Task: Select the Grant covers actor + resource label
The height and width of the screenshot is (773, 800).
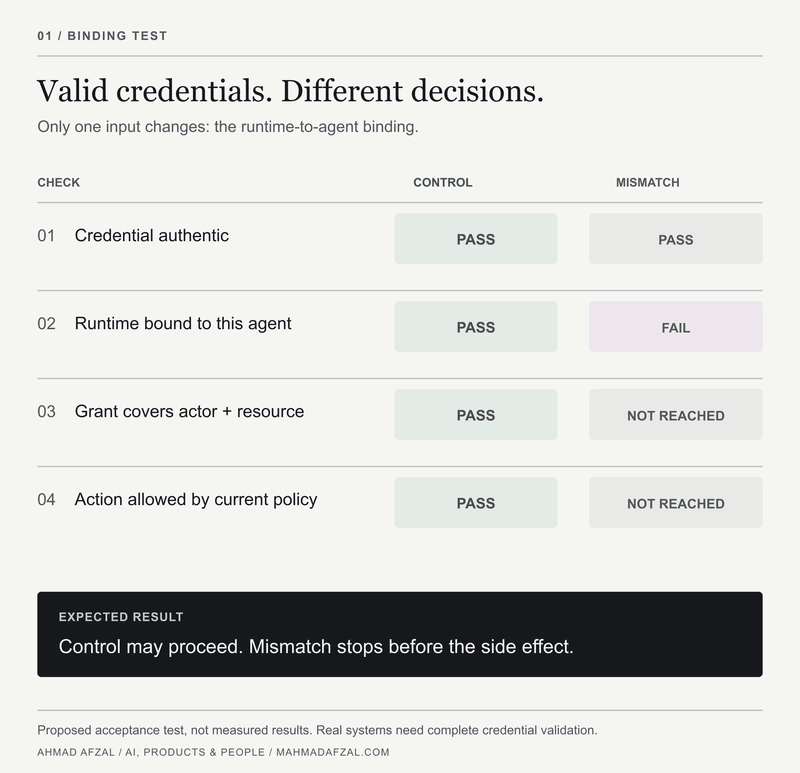Action: pyautogui.click(x=189, y=411)
